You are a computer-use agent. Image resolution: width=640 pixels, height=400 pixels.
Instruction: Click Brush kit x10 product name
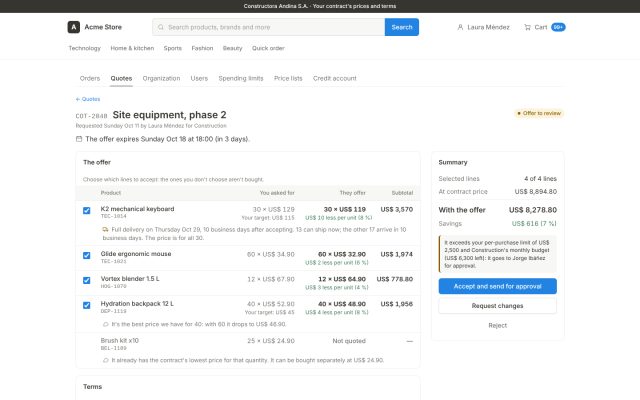(x=120, y=340)
